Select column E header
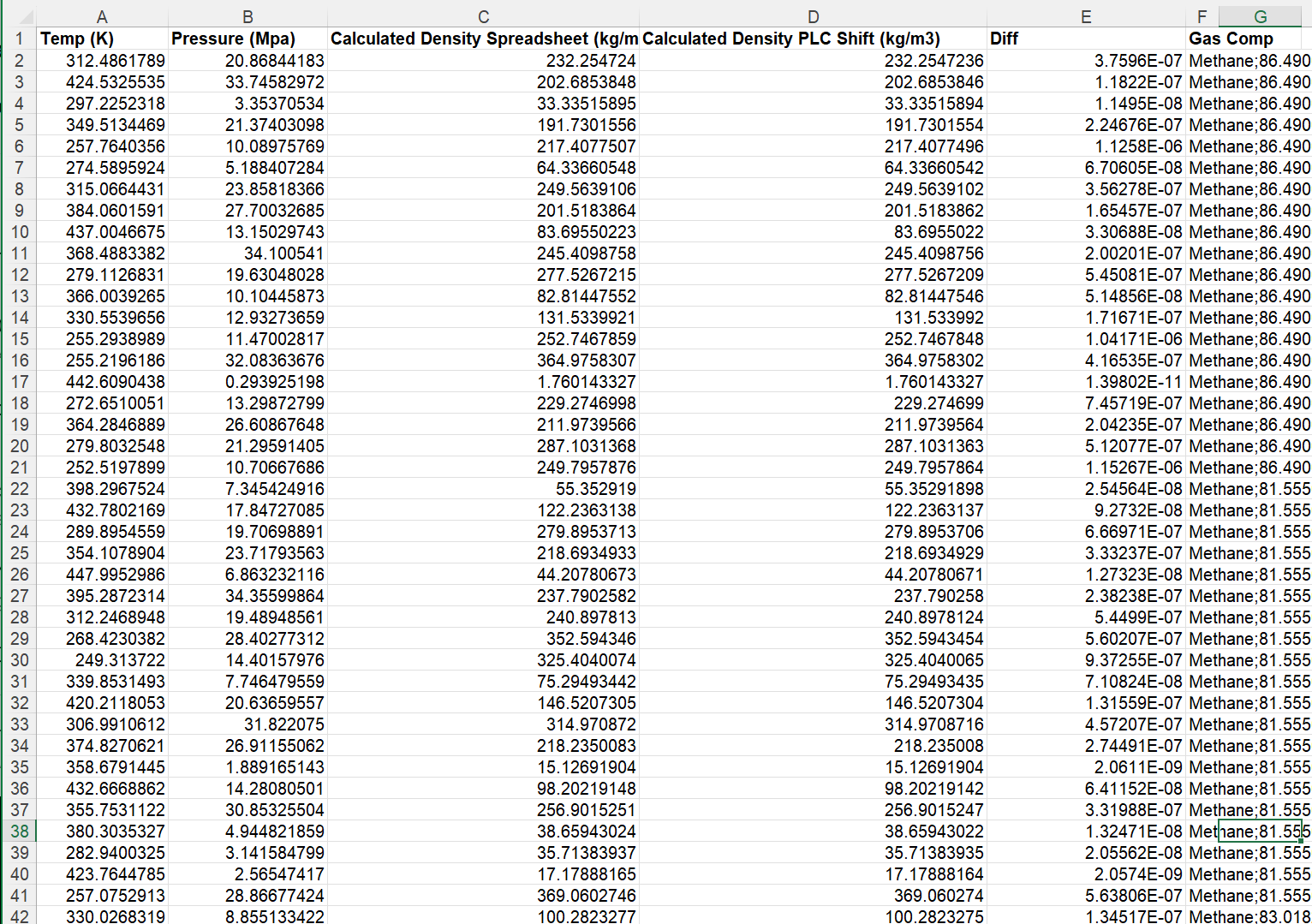 click(x=1086, y=17)
